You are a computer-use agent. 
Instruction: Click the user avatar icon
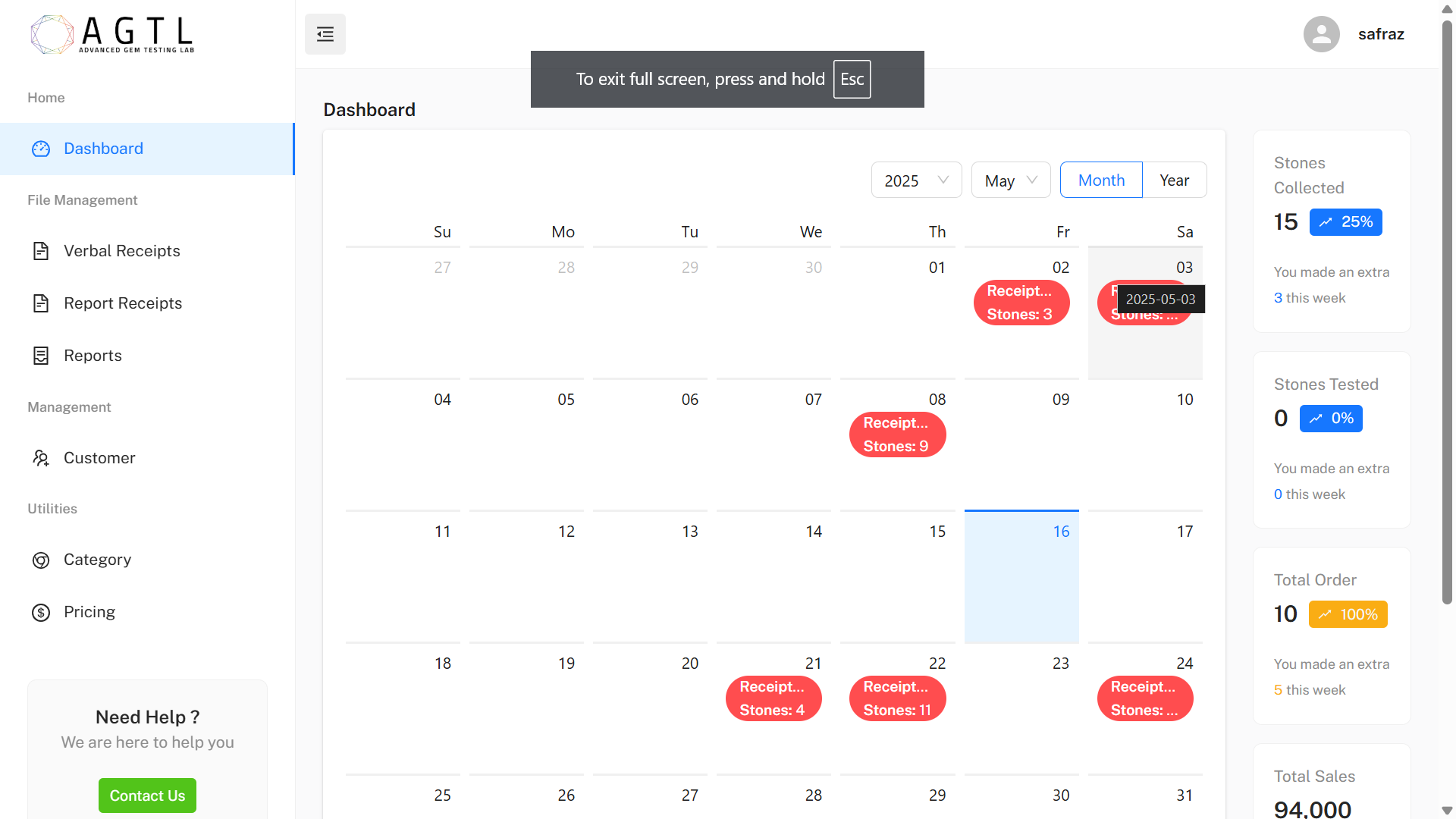(1321, 34)
